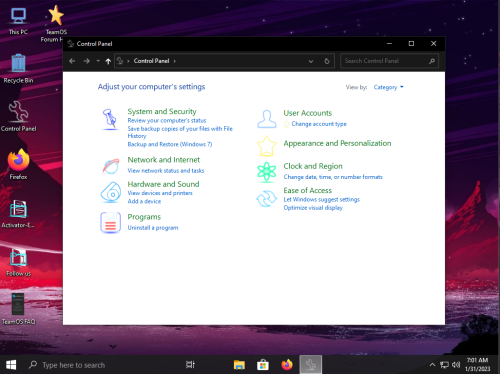Open the volume tray icon
500x374 pixels.
[456, 365]
